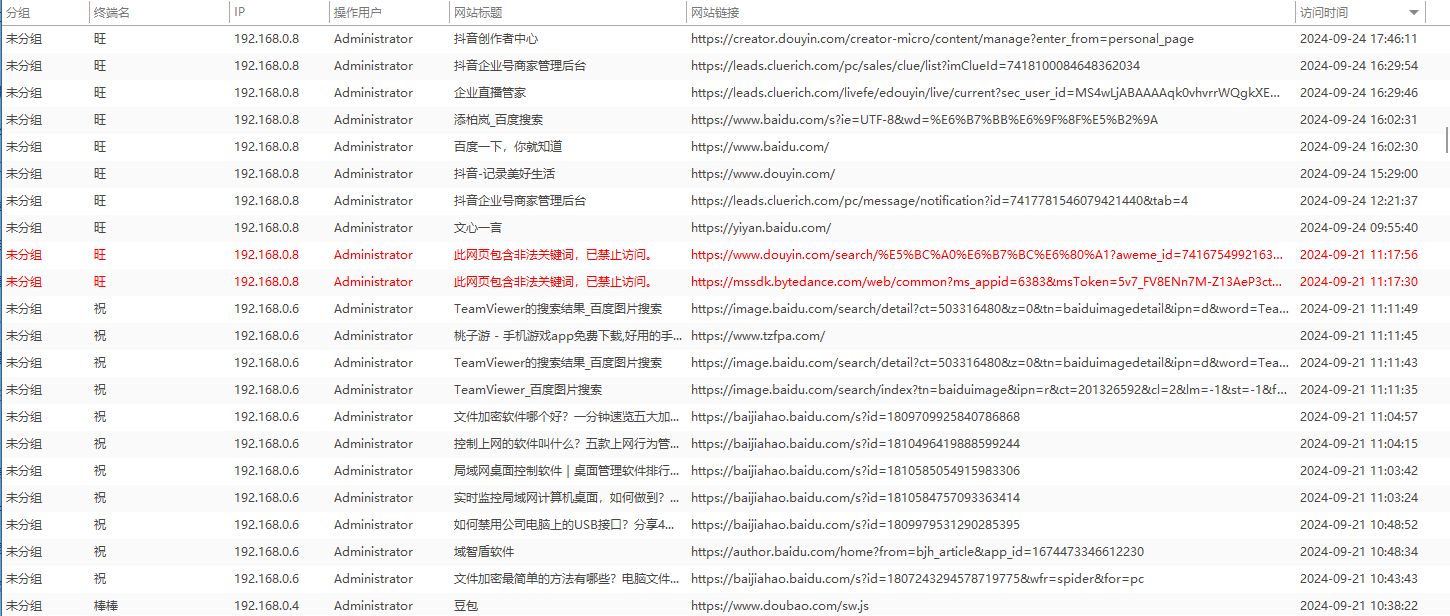
Task: Select the IP cell 192.168.0.4
Action: coord(266,606)
